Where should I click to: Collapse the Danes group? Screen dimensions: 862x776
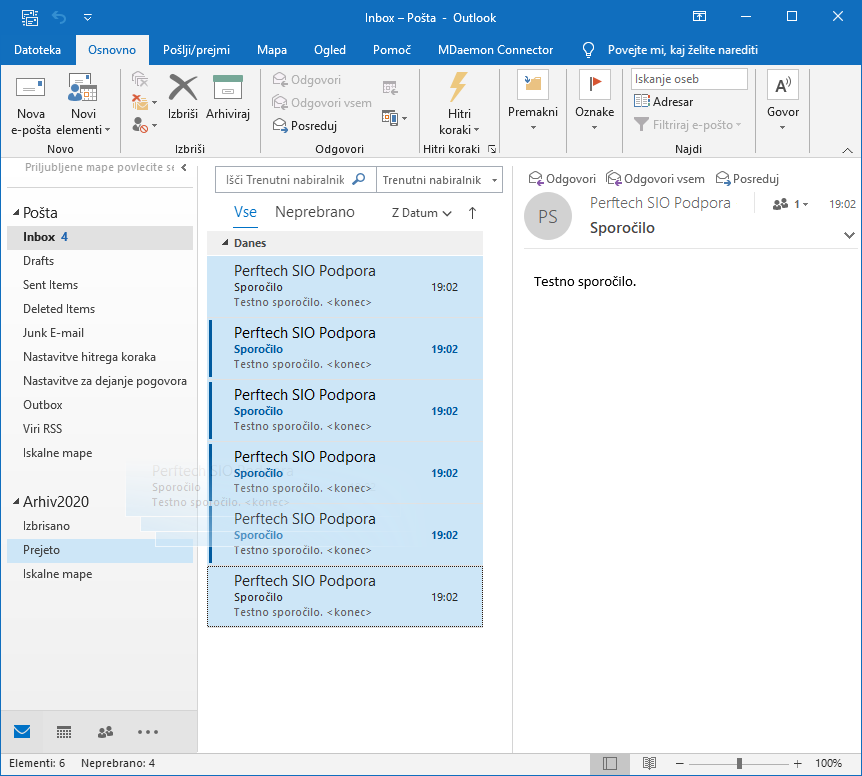point(225,242)
